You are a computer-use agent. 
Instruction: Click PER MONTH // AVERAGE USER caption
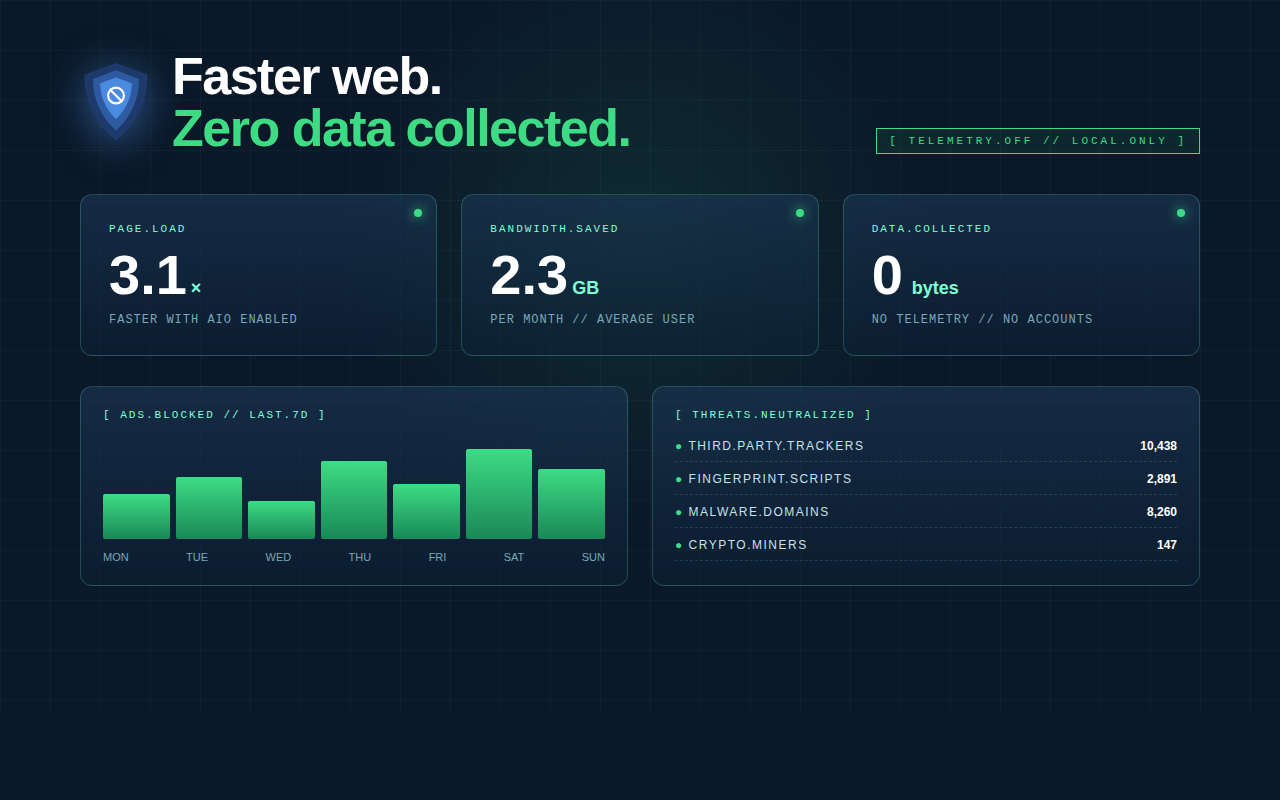(x=592, y=320)
